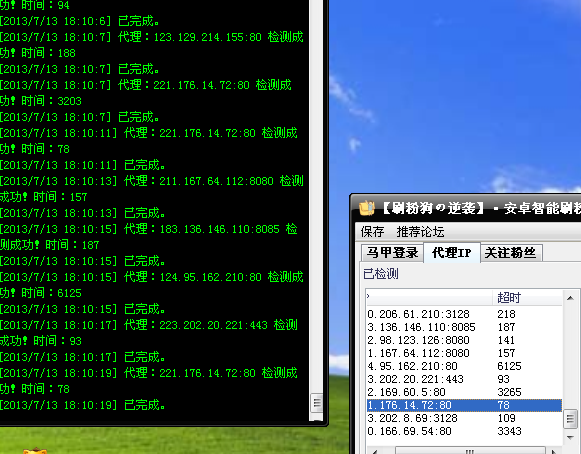The width and height of the screenshot is (581, 454).
Task: Select the proxy row 166.69.54:80
Action: (464, 431)
